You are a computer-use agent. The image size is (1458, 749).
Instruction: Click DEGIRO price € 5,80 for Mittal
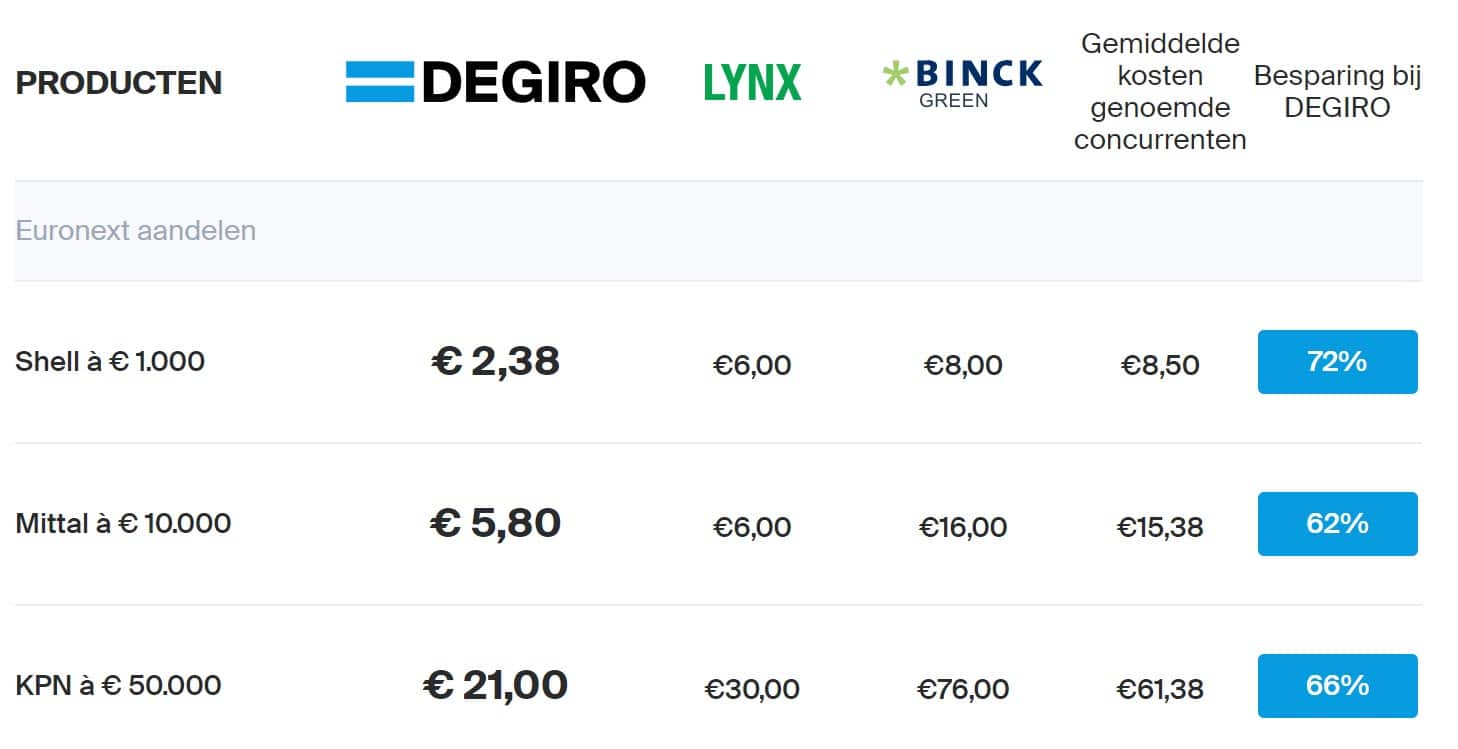click(495, 523)
